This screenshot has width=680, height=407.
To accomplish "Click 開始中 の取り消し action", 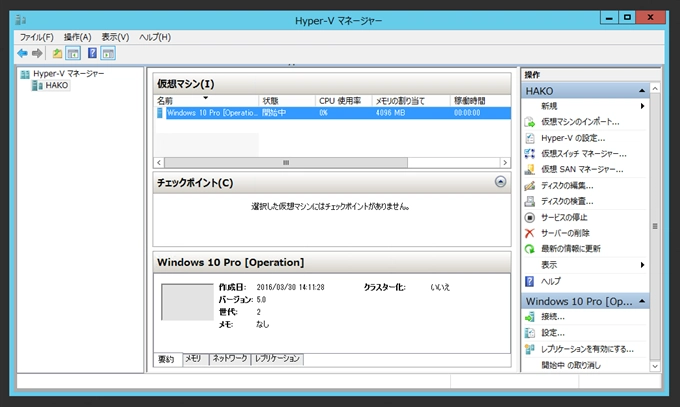I will coord(571,365).
